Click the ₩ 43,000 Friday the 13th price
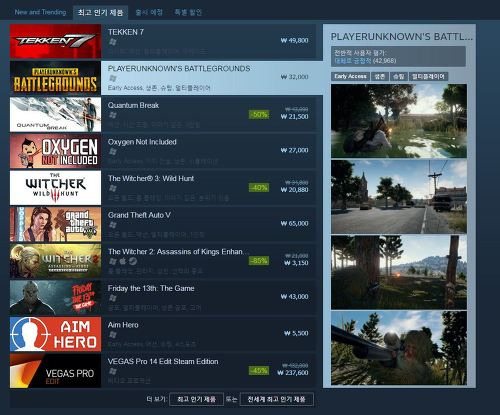 (294, 297)
